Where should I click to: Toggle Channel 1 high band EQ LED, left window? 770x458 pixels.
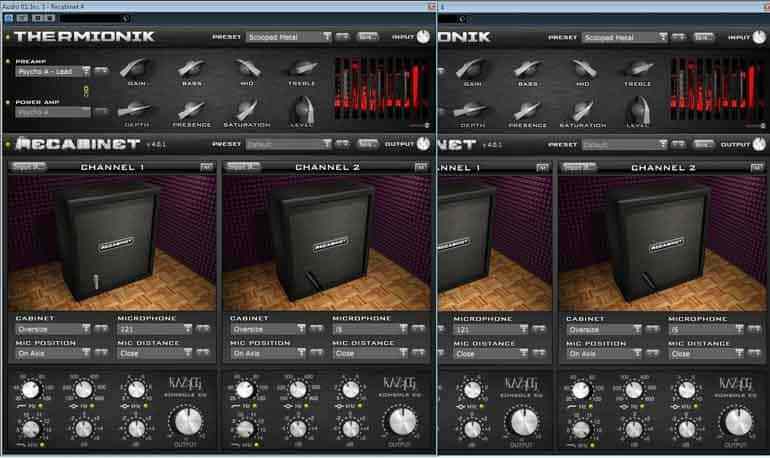[x=145, y=406]
